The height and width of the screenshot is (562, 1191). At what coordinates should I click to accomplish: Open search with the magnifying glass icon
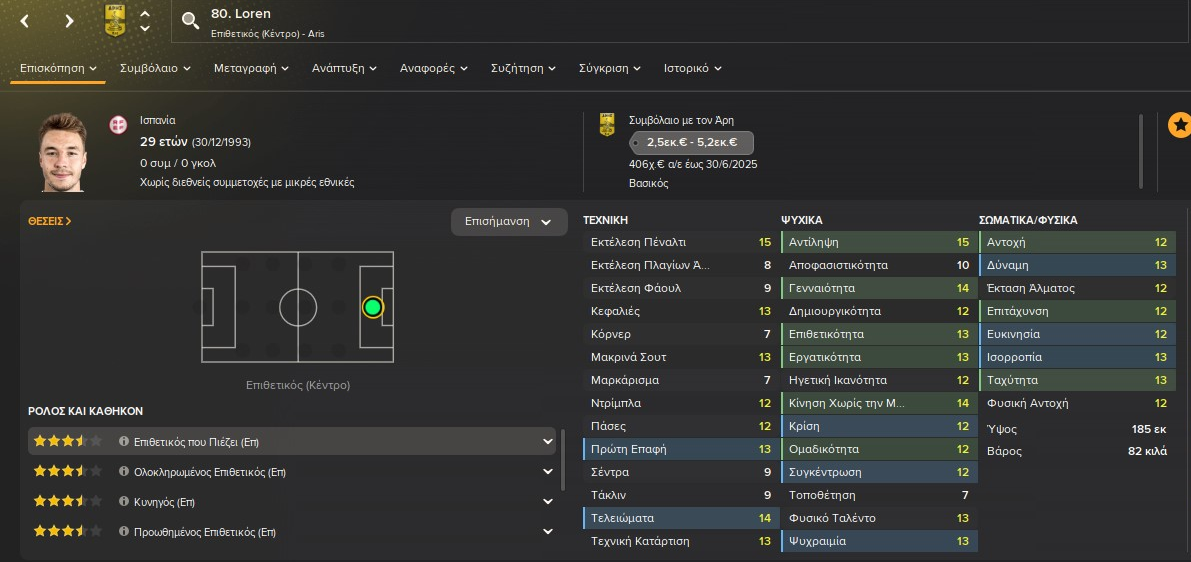click(191, 21)
